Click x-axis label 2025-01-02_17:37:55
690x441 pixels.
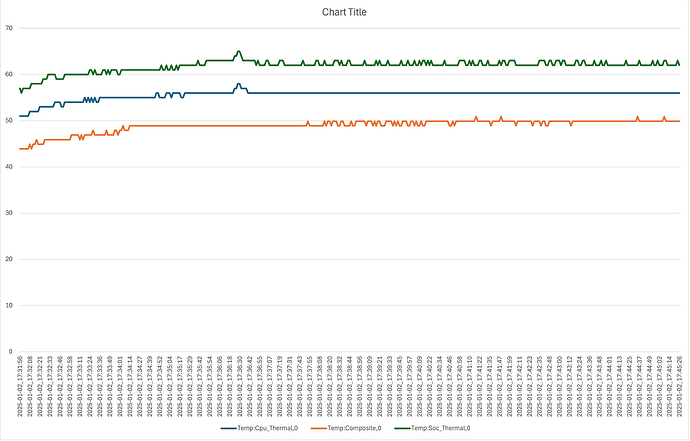[x=310, y=386]
